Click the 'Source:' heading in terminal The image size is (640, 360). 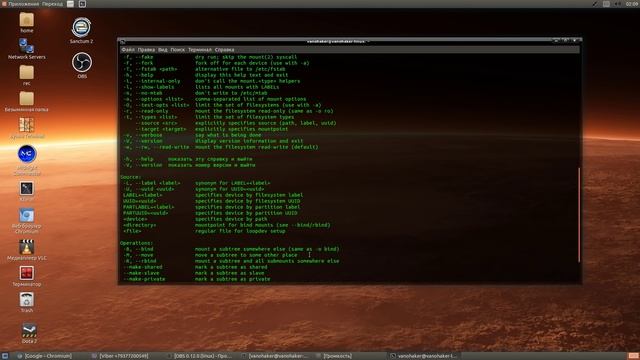pyautogui.click(x=131, y=177)
